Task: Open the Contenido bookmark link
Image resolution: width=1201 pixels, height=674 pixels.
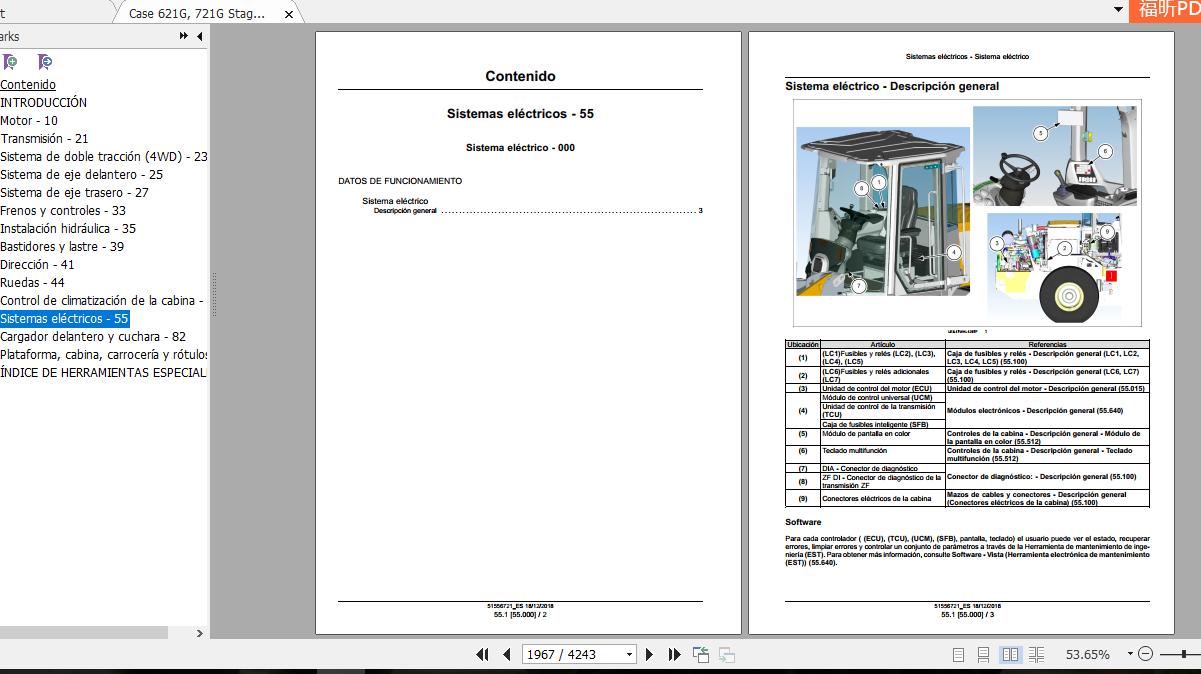Action: pos(28,85)
